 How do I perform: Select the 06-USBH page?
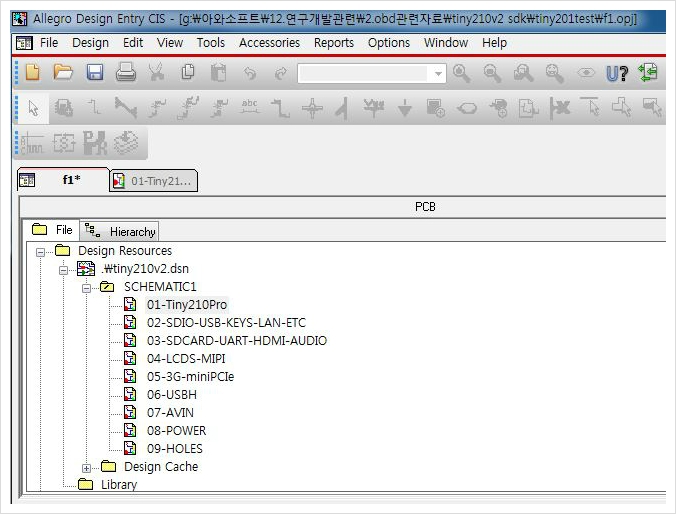tap(172, 395)
